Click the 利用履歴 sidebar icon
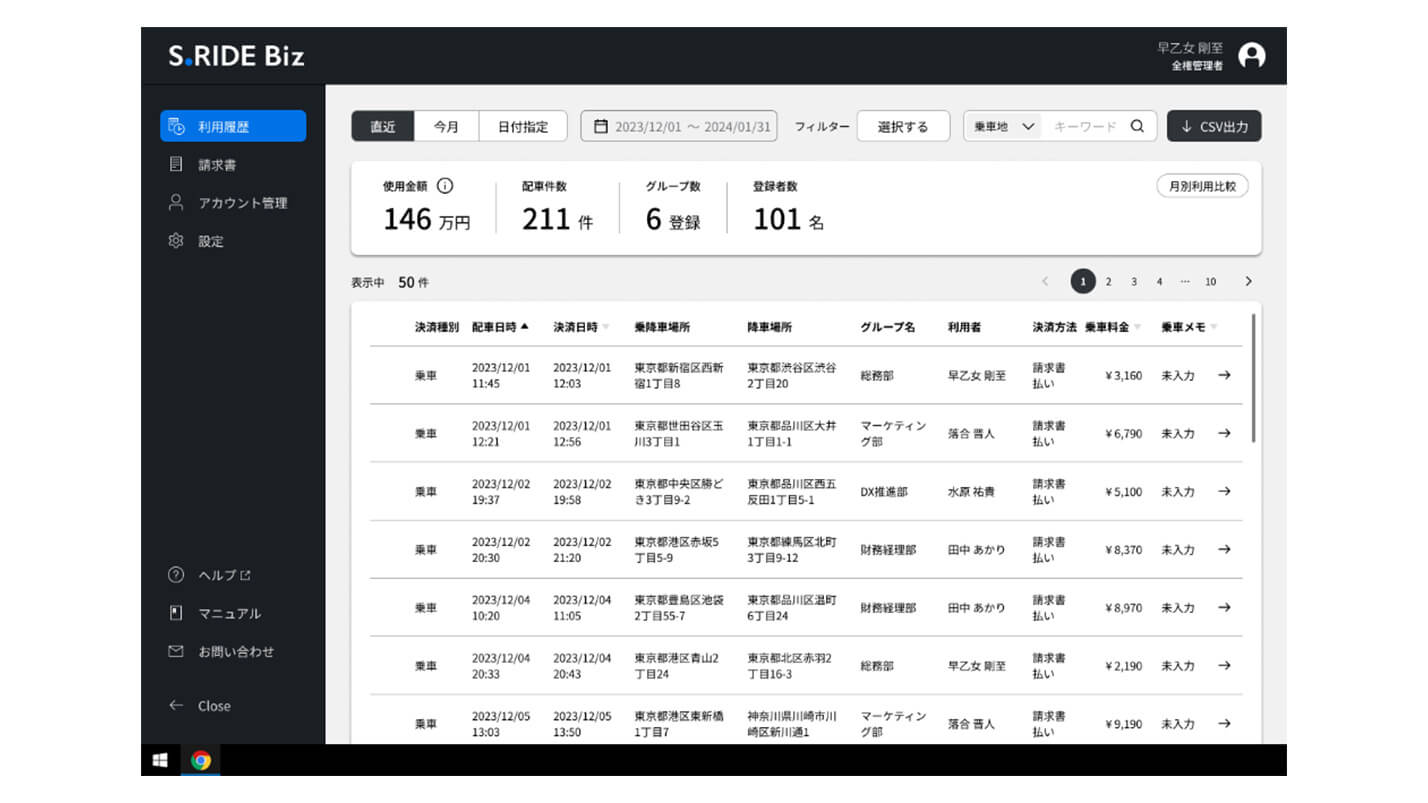Viewport: 1428px width, 803px height. pos(177,126)
